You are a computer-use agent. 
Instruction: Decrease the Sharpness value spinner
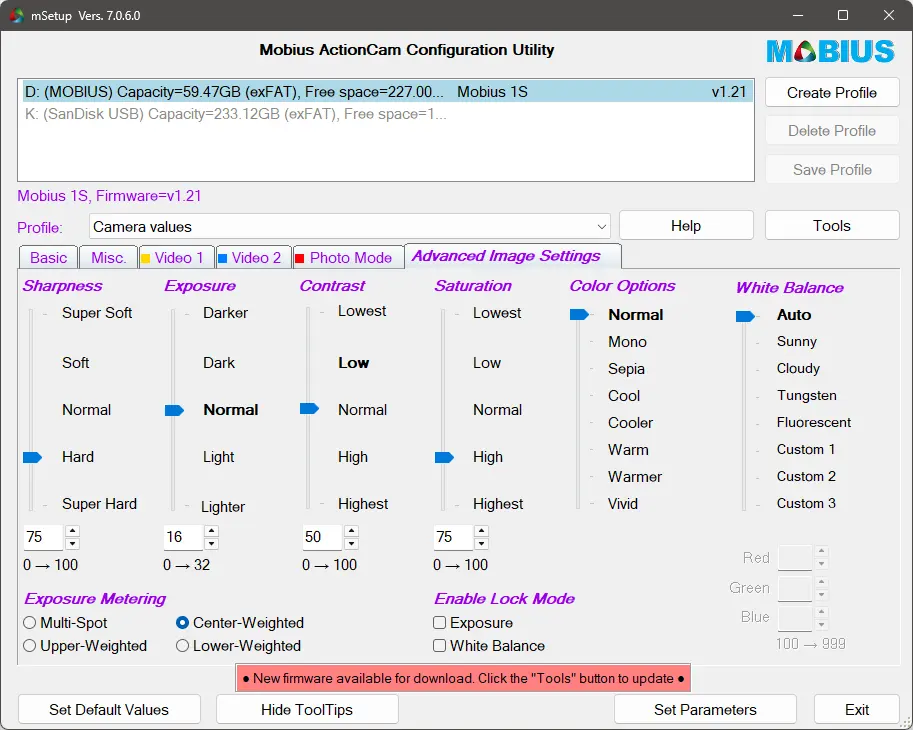click(x=72, y=544)
